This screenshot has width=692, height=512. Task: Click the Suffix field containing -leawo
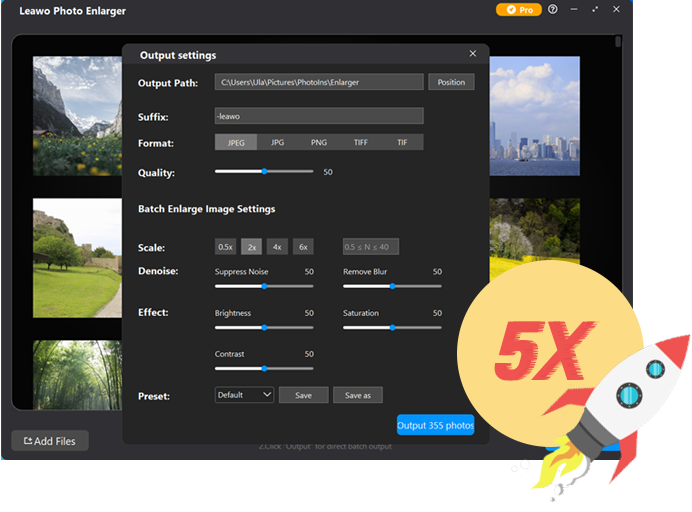coord(319,116)
